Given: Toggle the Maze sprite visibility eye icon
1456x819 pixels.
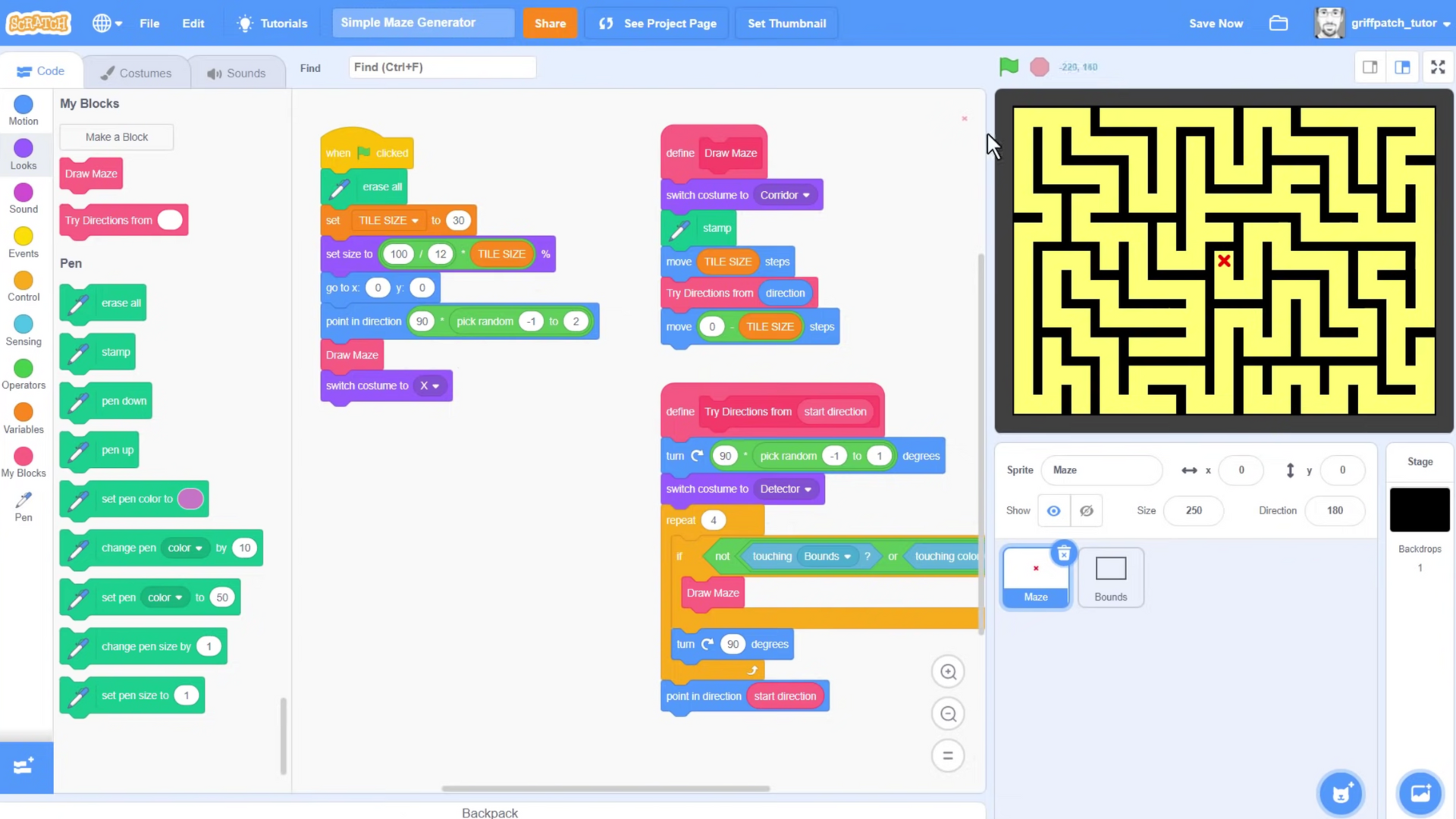Looking at the screenshot, I should click(x=1054, y=510).
